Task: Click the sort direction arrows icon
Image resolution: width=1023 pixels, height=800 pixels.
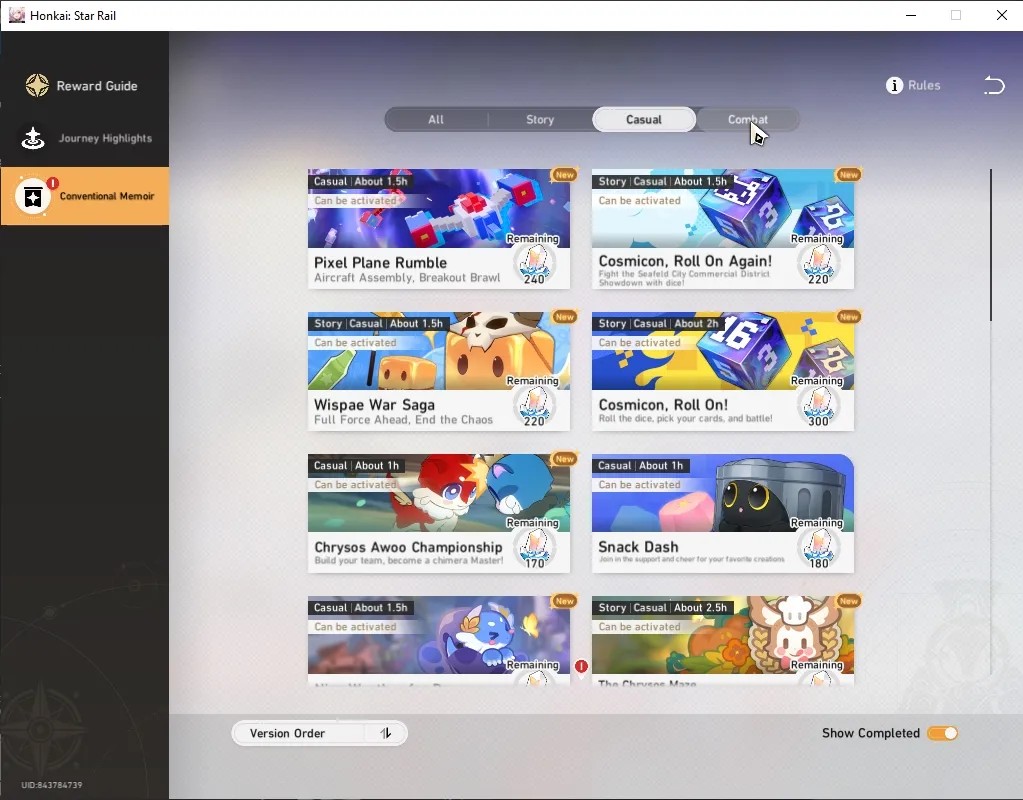Action: 386,733
